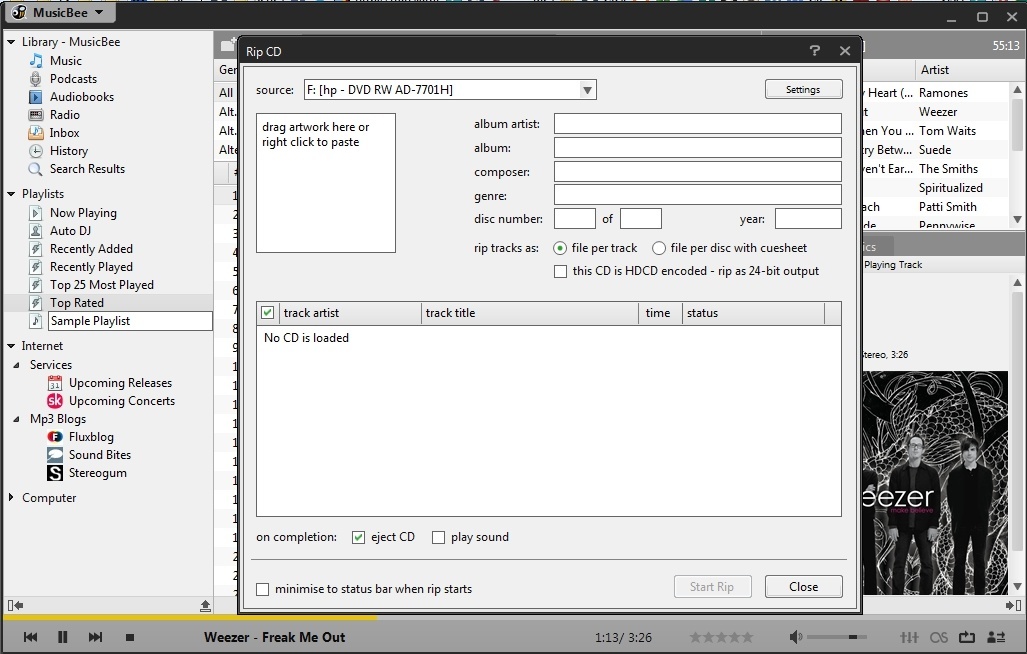Enable HDCD encoded 24-bit rip option

pos(561,271)
